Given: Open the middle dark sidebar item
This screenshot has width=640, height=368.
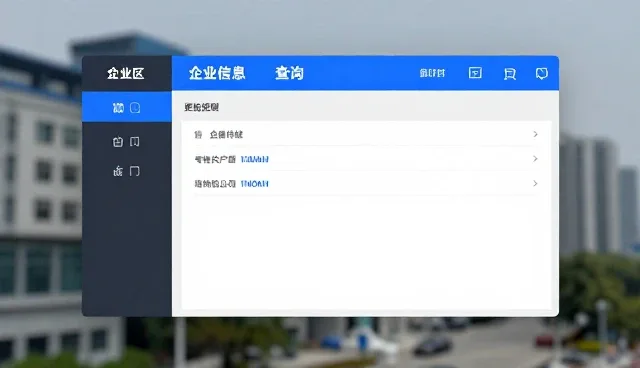Looking at the screenshot, I should point(127,142).
